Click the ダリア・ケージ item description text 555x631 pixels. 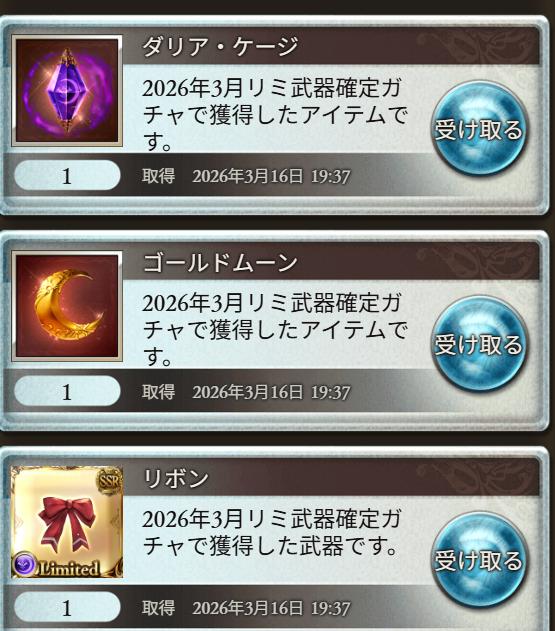pos(274,114)
